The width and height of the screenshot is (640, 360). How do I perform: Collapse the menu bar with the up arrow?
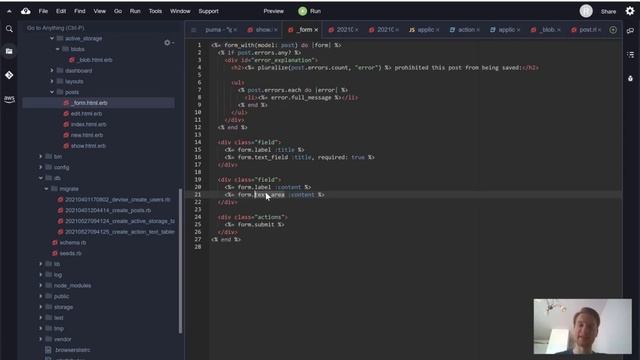tap(9, 11)
